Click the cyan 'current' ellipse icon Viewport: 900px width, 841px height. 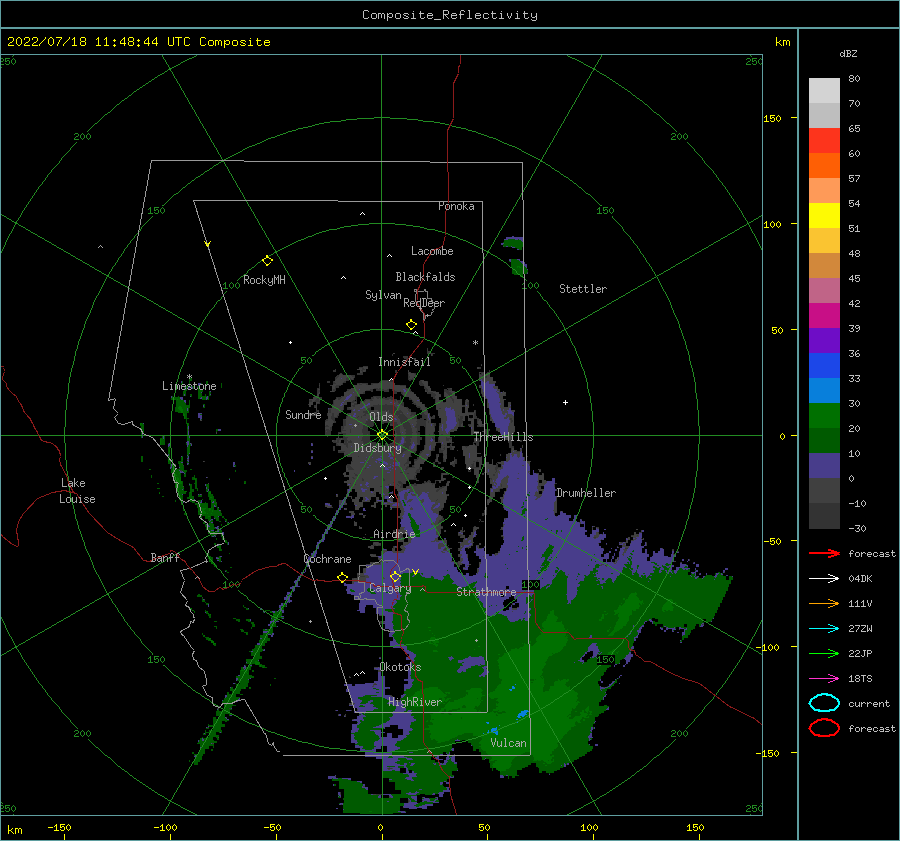(x=824, y=703)
